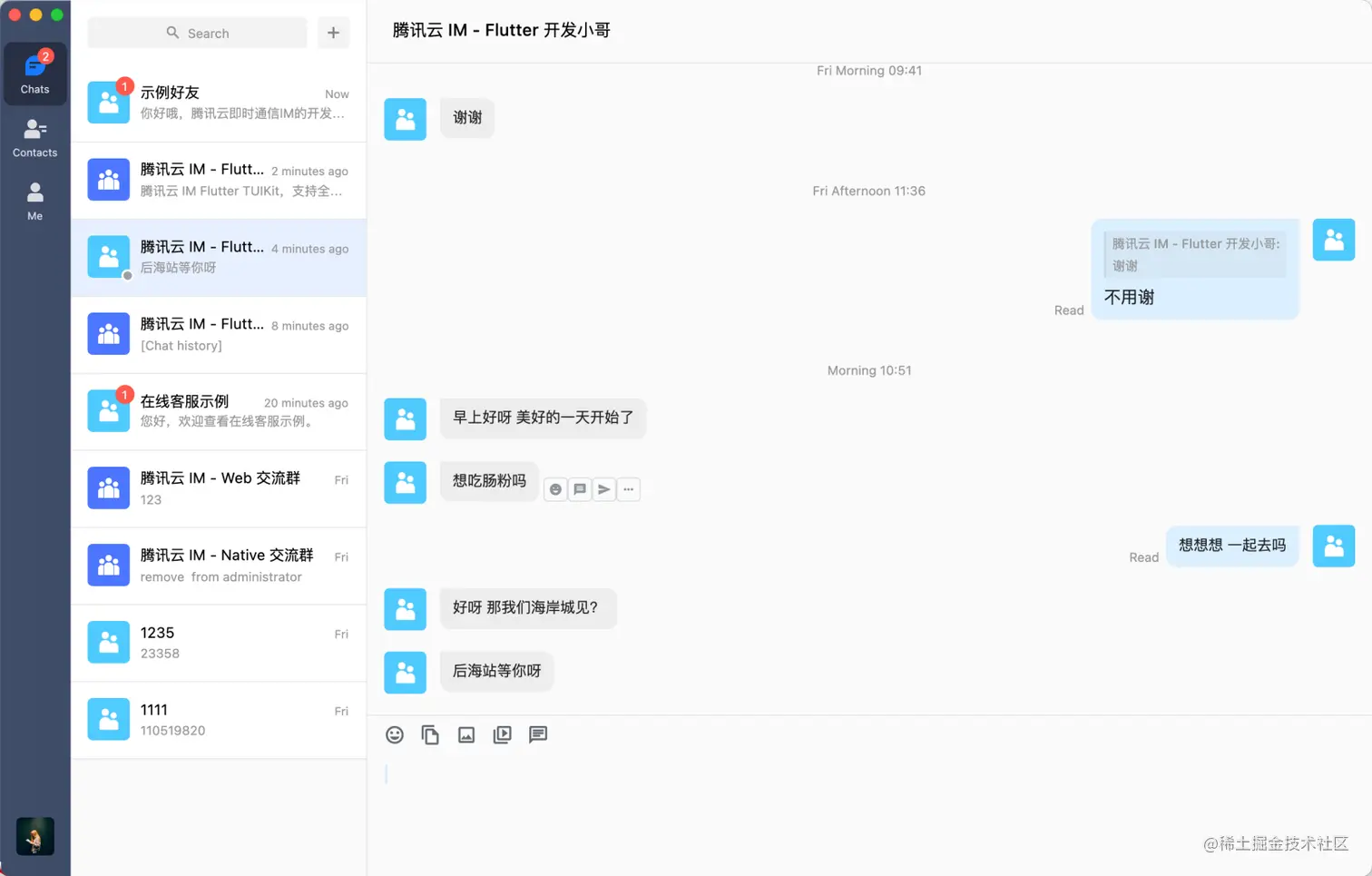Screen dimensions: 1372x876
Task: Click the 想想想 一起去吗 message bubble
Action: pos(1232,546)
